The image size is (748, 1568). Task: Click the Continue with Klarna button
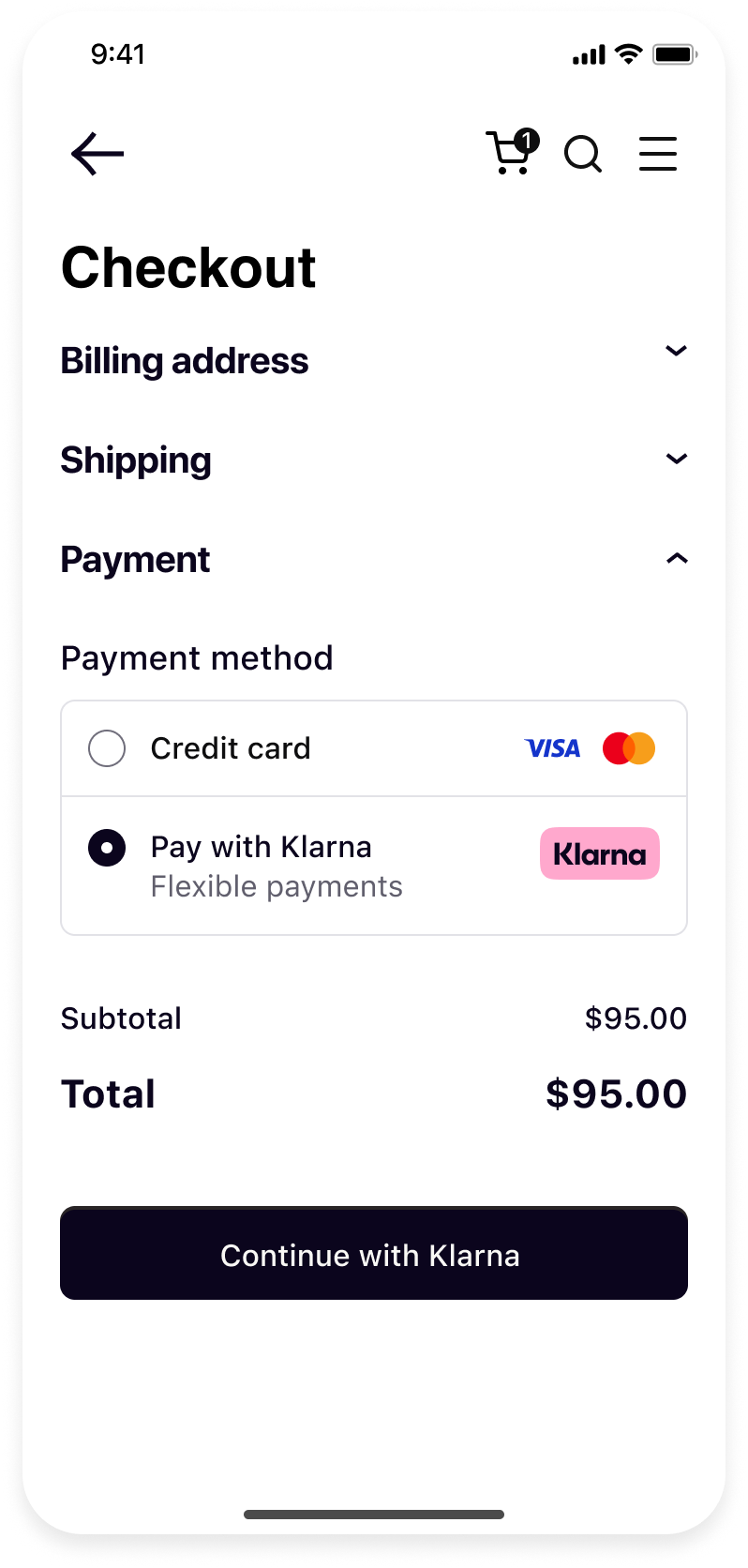(x=374, y=1253)
